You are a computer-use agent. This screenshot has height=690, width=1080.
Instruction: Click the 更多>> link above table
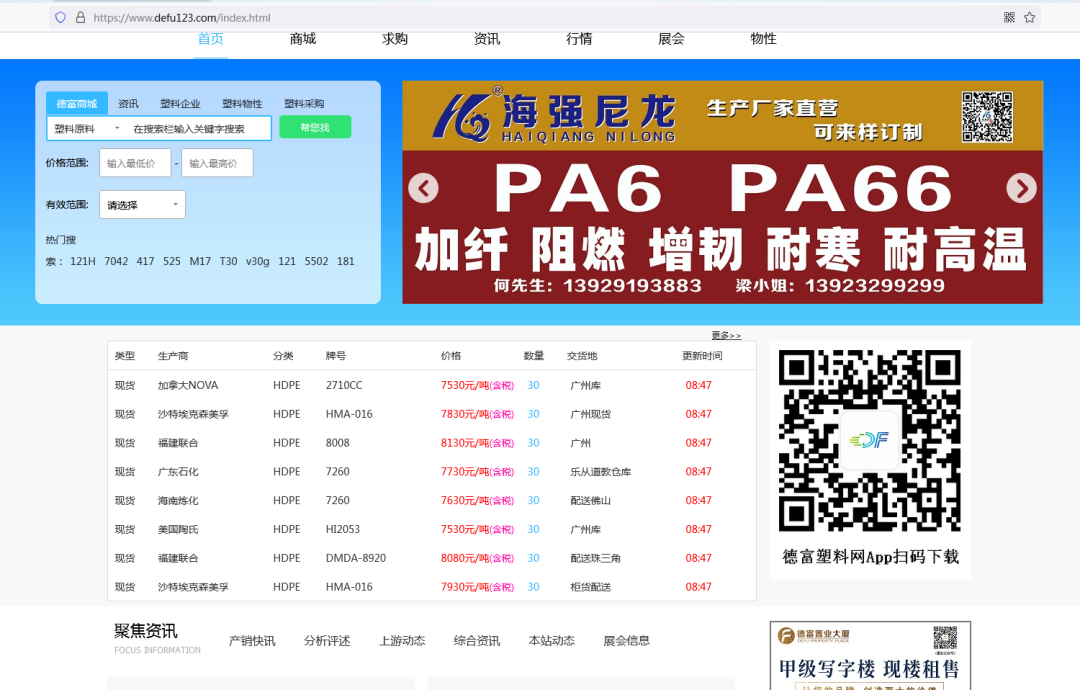click(726, 335)
